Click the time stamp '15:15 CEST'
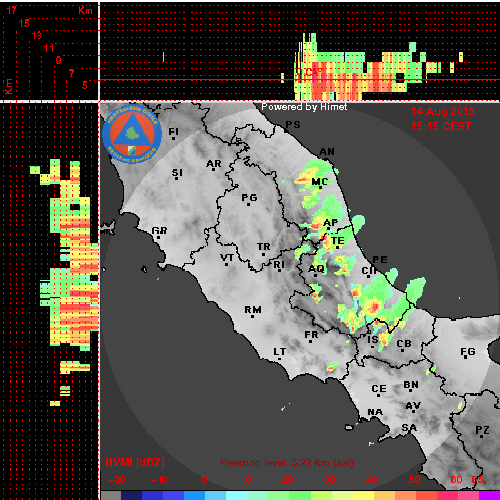This screenshot has height=500, width=500. (x=441, y=126)
